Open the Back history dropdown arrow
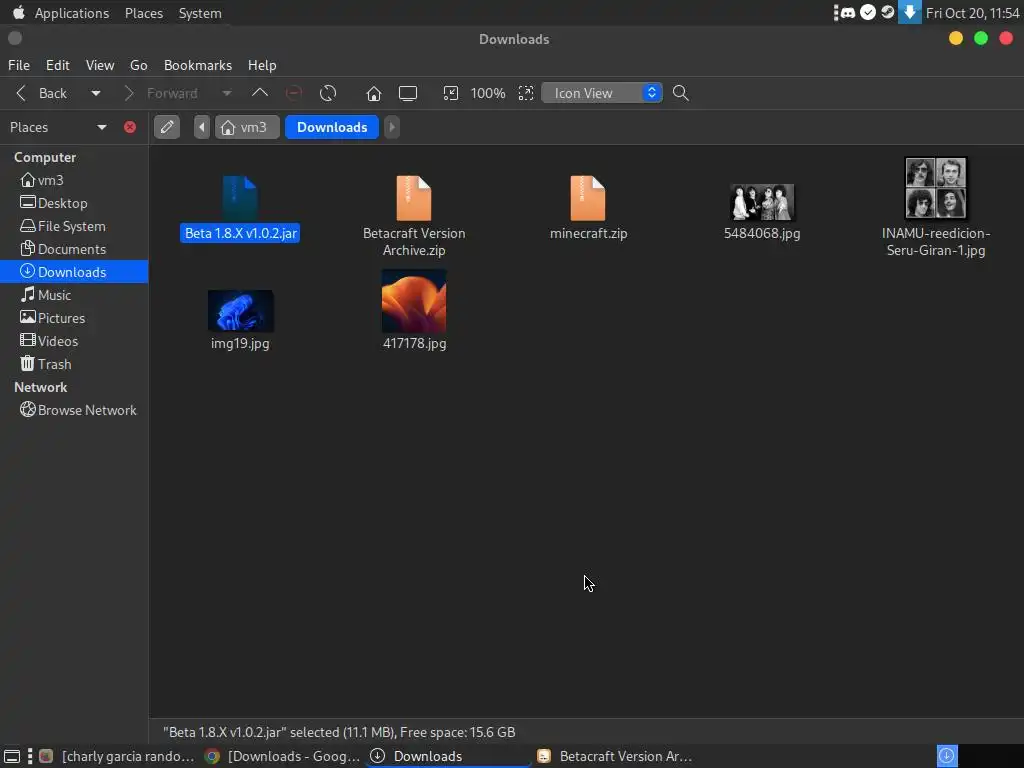 (96, 93)
